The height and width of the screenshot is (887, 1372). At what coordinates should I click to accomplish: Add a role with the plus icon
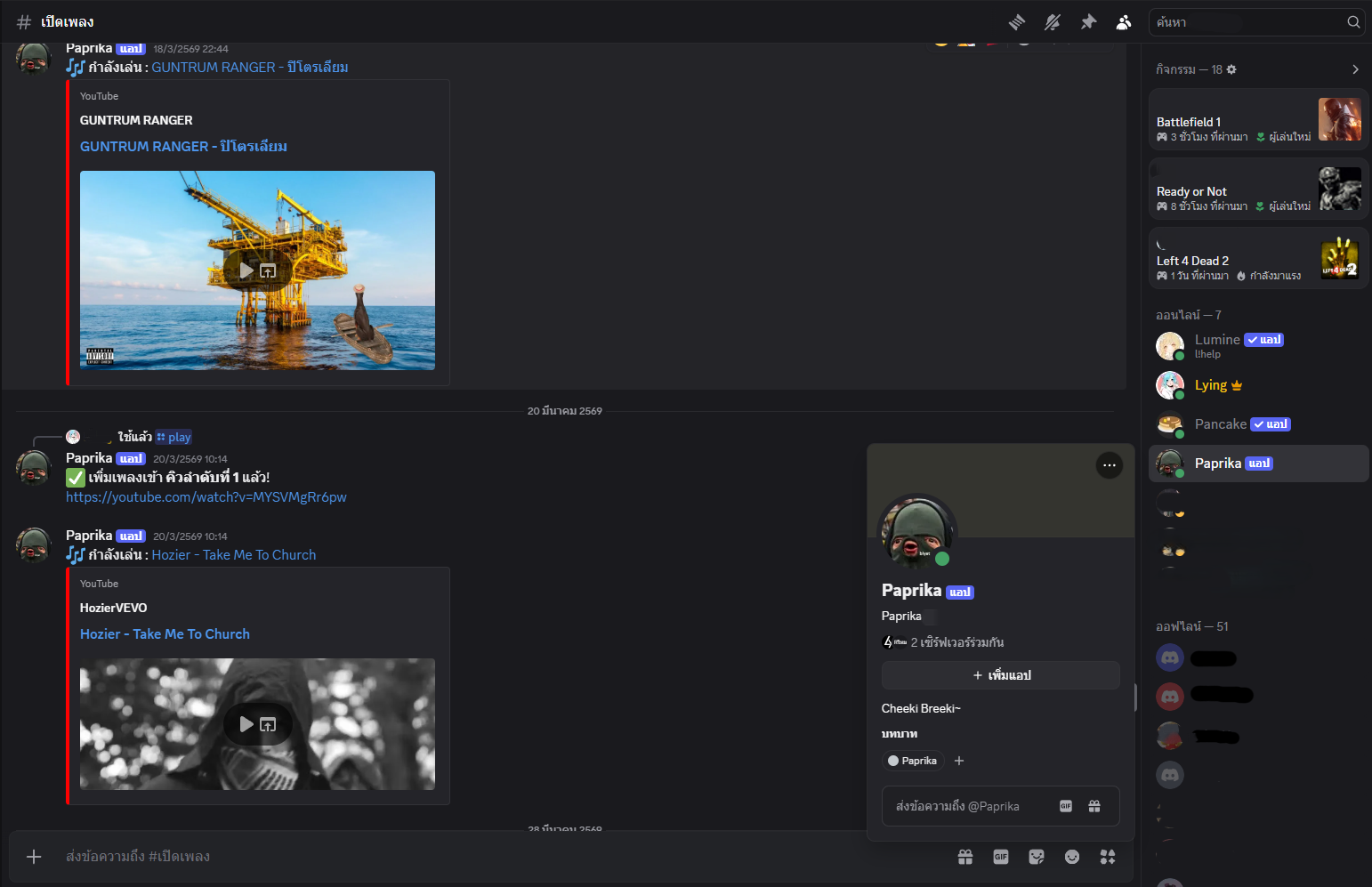coord(959,761)
